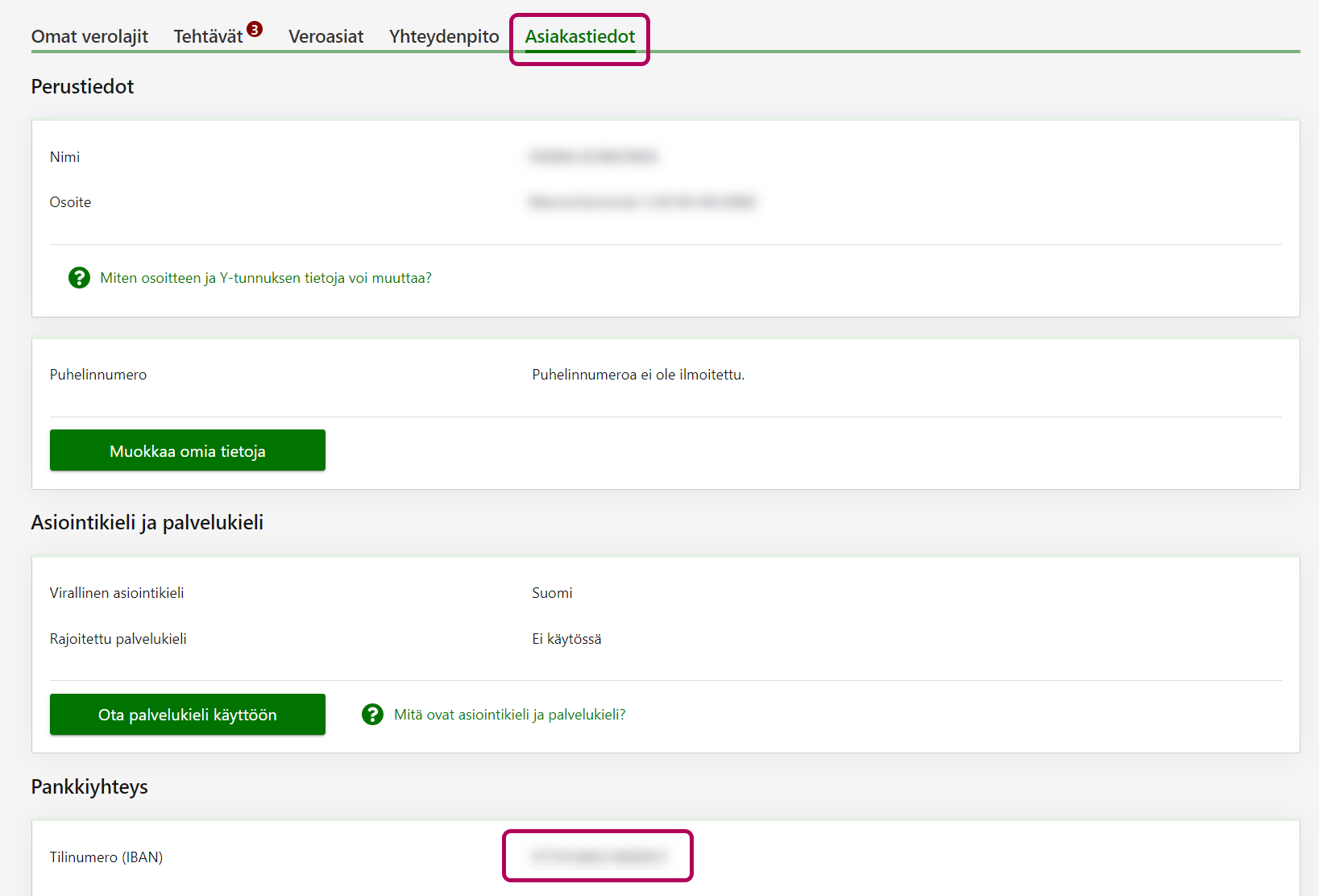Screen dimensions: 1319x896
Task: Click the Suomi language value
Action: tap(552, 593)
